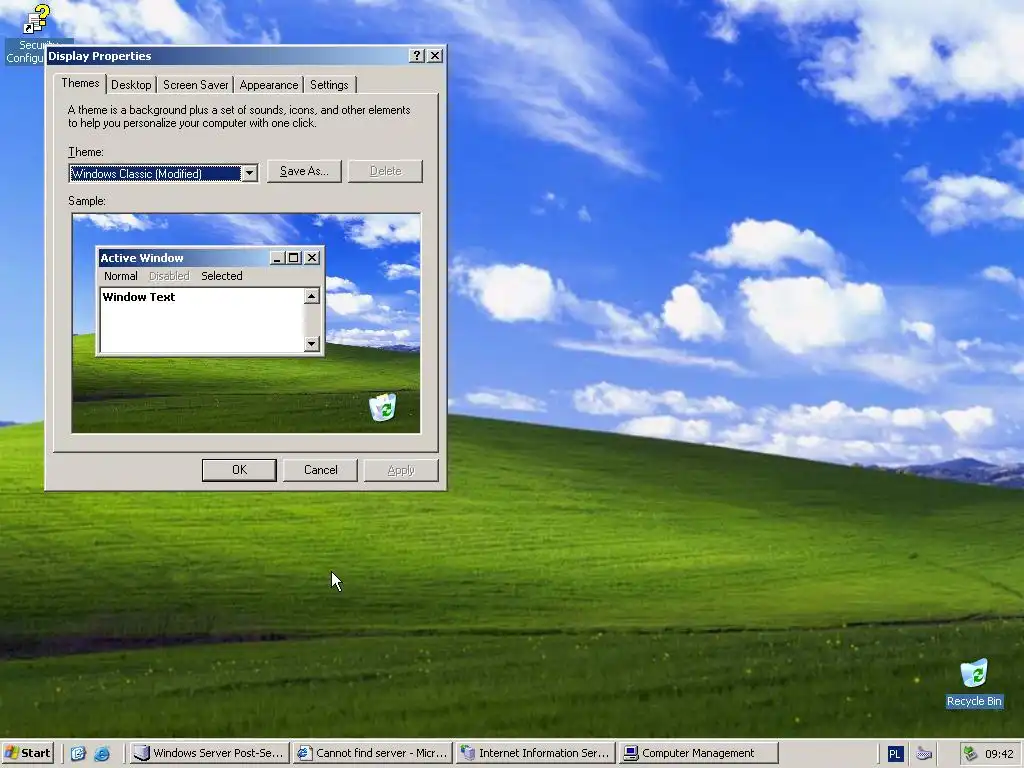This screenshot has height=768, width=1024.
Task: Open the Screen Saver tab
Action: [x=195, y=85]
